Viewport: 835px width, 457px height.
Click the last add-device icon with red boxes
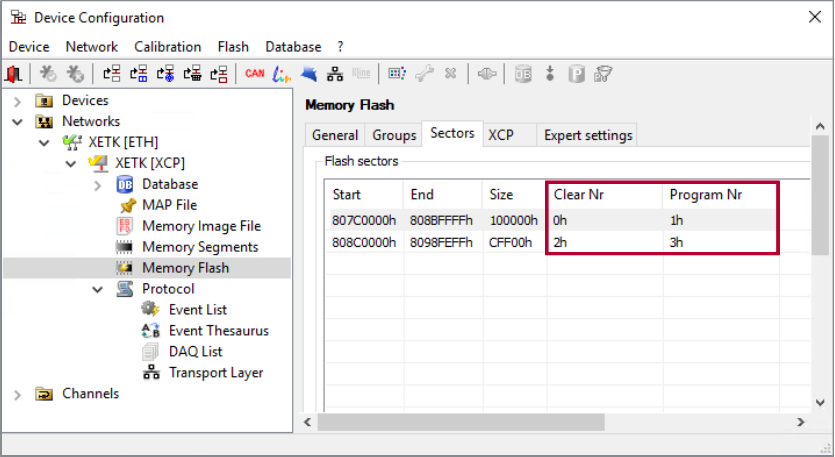(x=219, y=74)
